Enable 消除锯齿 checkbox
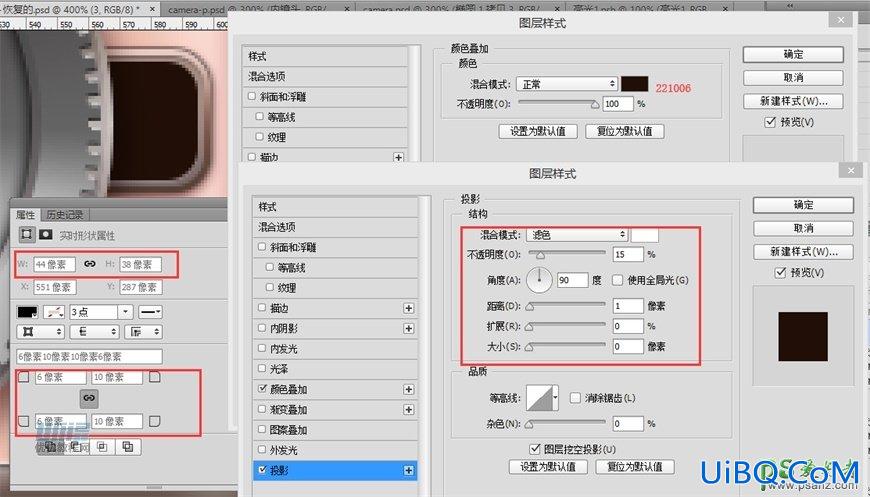The height and width of the screenshot is (497, 870). tap(575, 398)
